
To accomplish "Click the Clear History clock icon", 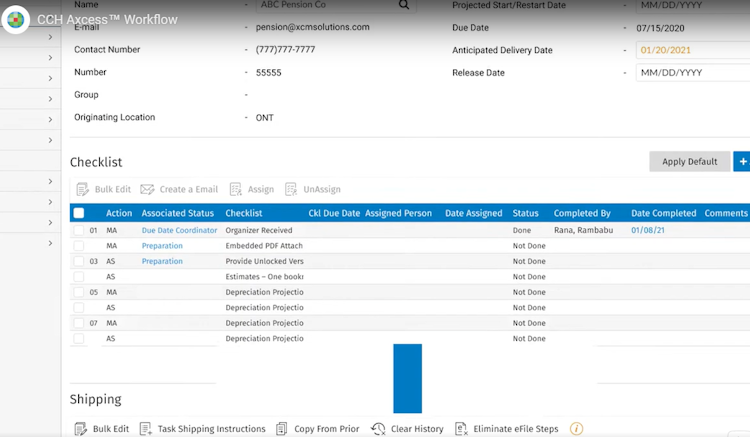I will [378, 429].
